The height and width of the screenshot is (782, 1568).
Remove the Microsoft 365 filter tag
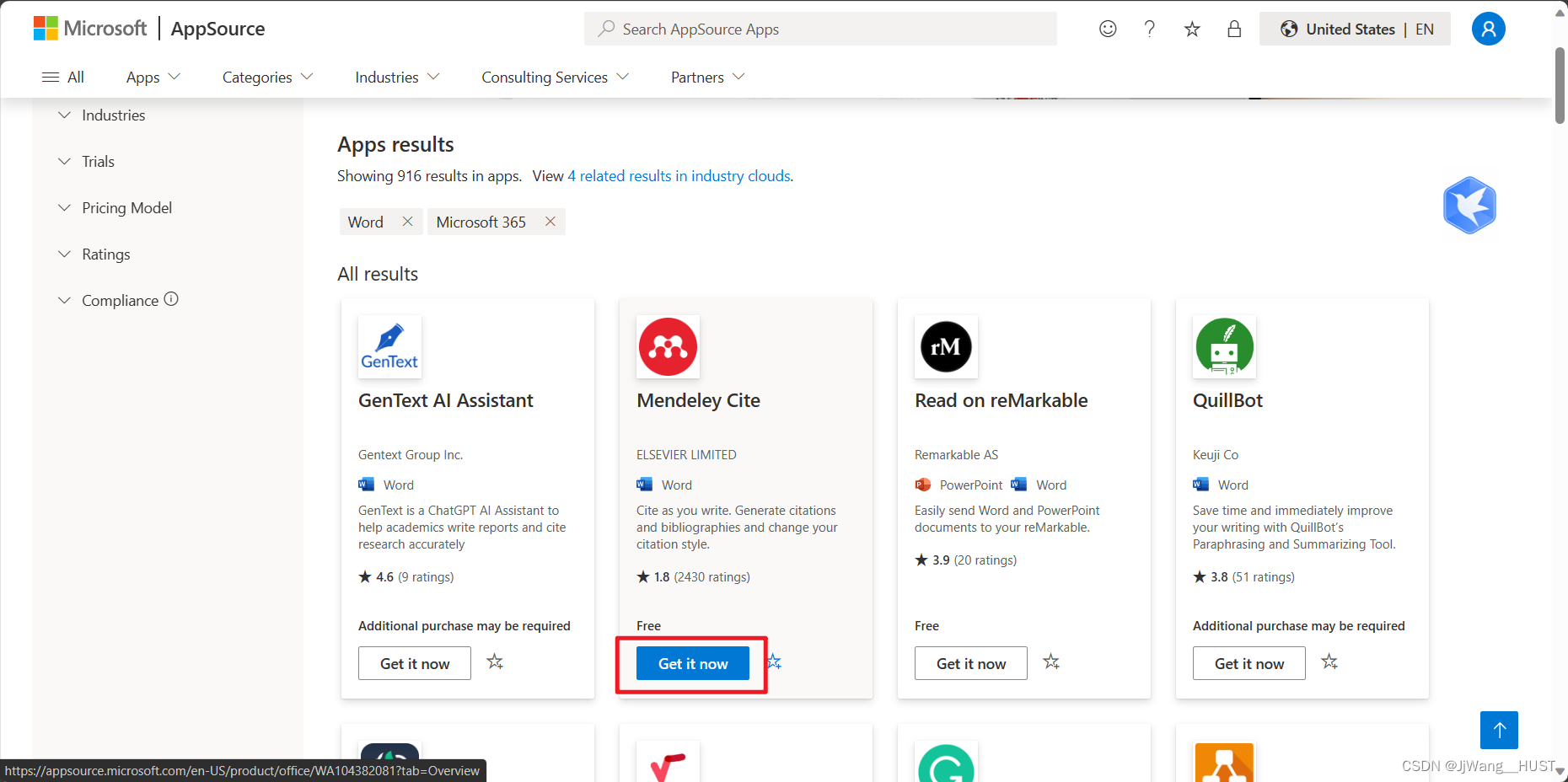click(x=550, y=222)
